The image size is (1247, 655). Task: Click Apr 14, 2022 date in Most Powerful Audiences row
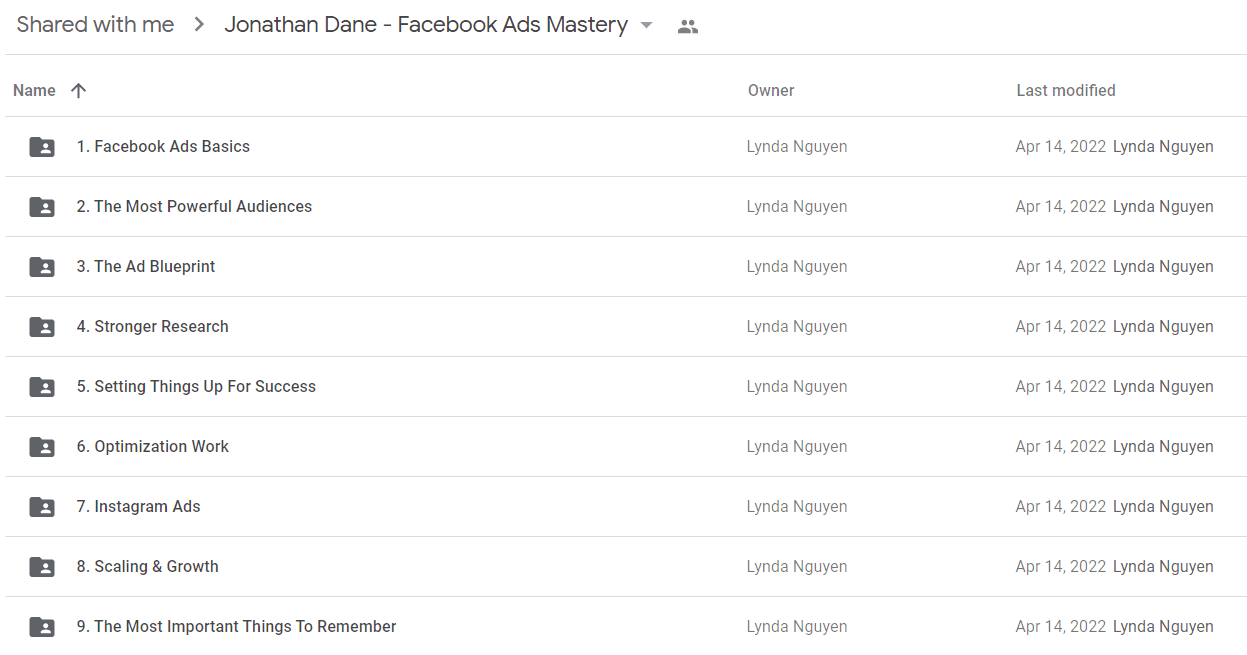tap(1061, 206)
